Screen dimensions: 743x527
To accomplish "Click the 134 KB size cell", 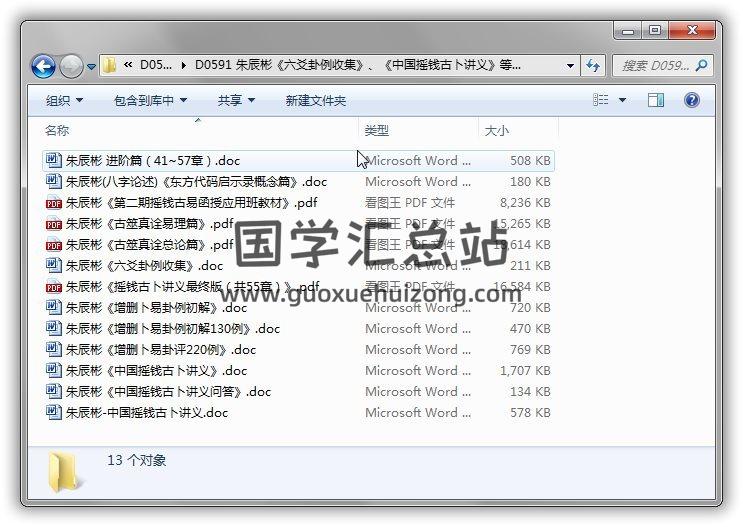I will point(530,391).
